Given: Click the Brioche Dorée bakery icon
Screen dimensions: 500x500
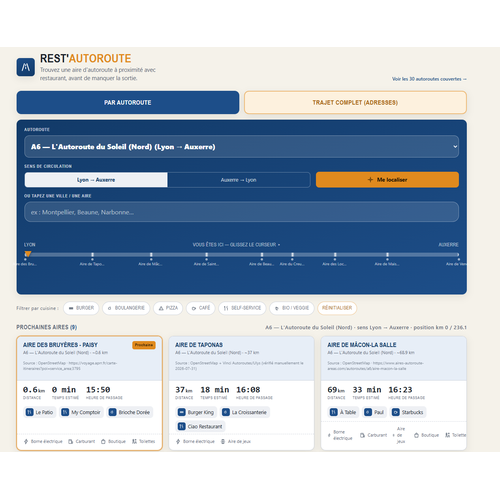Looking at the screenshot, I should click(x=112, y=412).
